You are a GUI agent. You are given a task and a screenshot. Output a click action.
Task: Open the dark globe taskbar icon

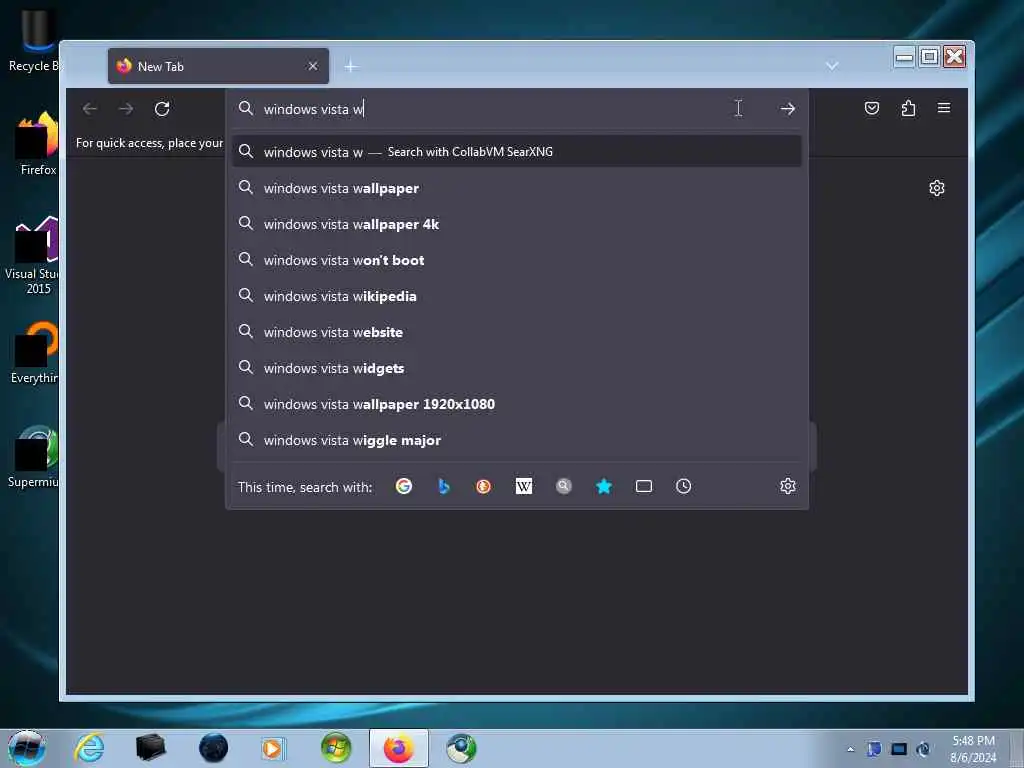[214, 748]
